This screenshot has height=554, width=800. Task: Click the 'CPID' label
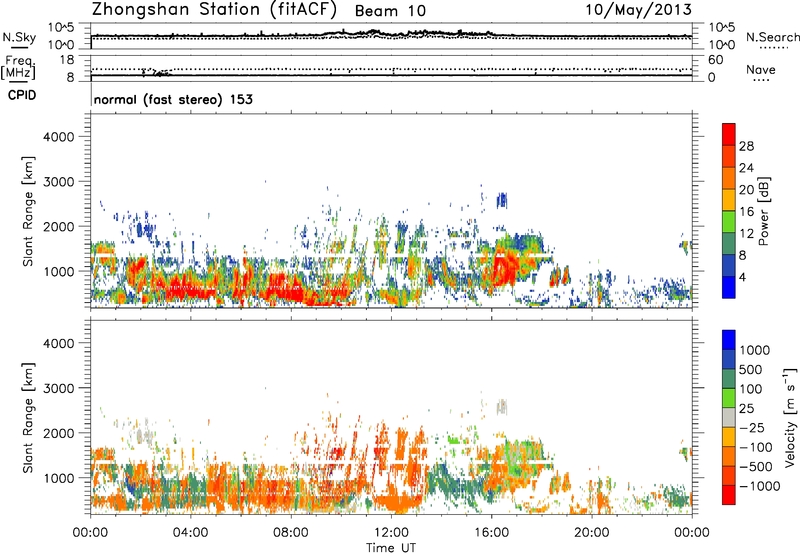click(x=22, y=95)
